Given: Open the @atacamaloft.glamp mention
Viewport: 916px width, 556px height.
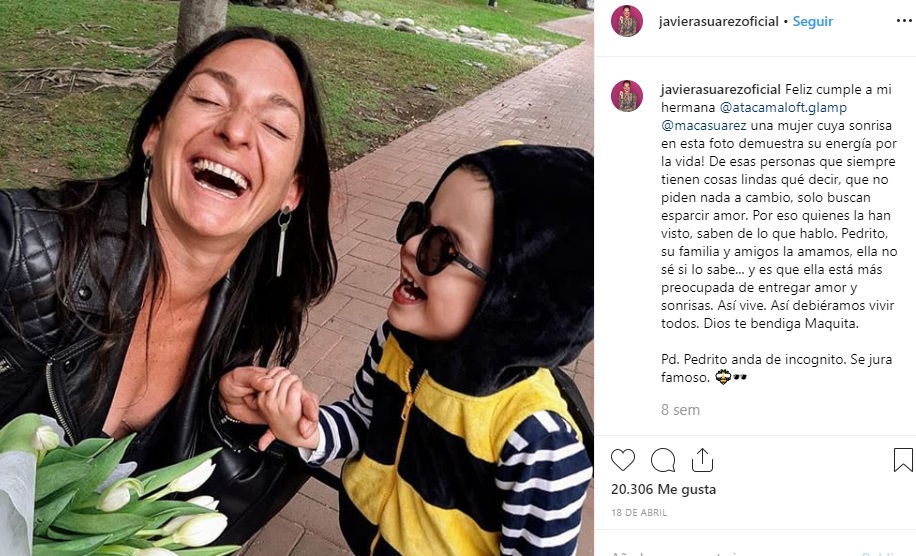Looking at the screenshot, I should click(x=783, y=107).
